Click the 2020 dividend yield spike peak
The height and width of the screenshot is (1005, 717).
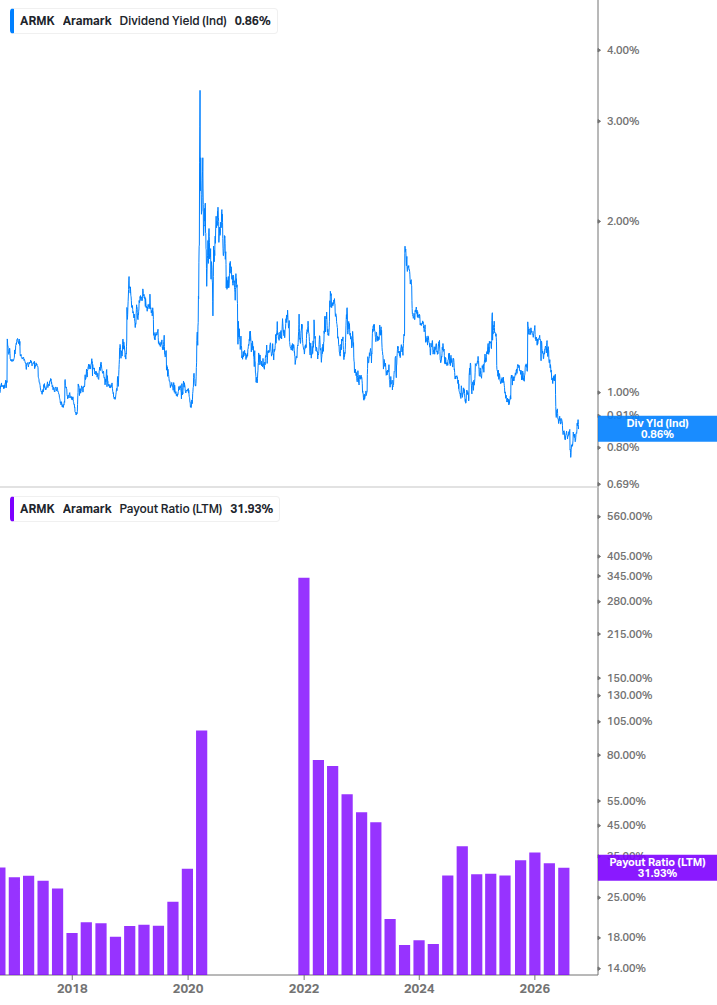200,92
